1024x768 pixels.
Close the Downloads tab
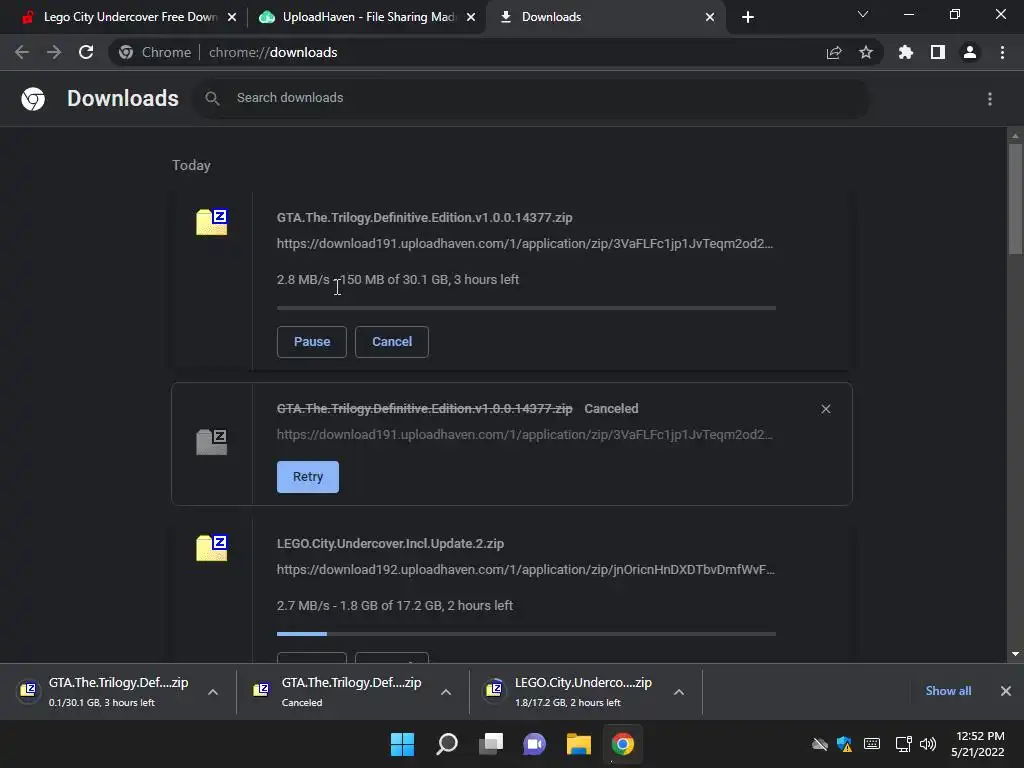[x=710, y=17]
